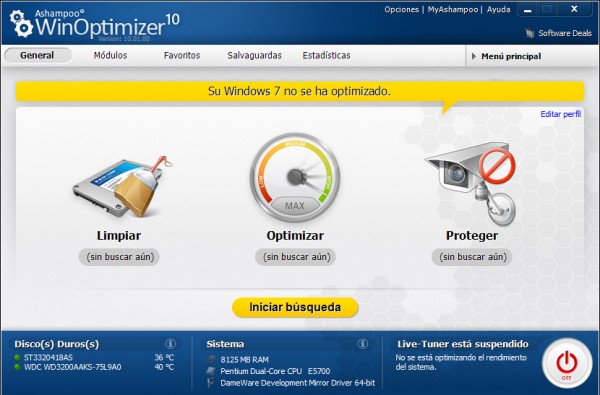The image size is (600, 395).
Task: Open the Estadísticas tab
Action: [x=326, y=55]
